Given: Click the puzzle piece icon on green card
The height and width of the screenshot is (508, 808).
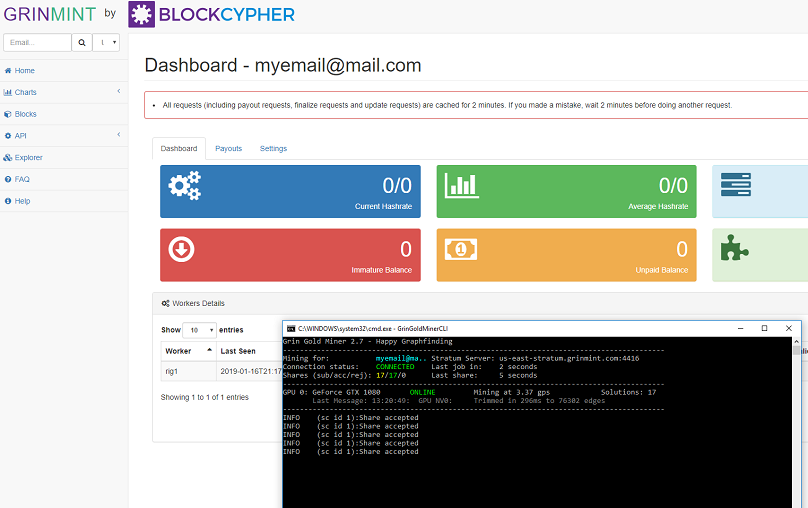Looking at the screenshot, I should 734,248.
